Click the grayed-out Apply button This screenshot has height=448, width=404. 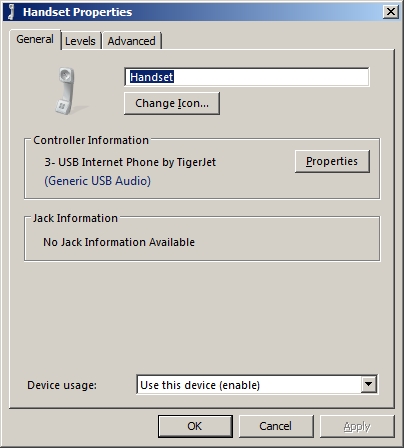(357, 426)
